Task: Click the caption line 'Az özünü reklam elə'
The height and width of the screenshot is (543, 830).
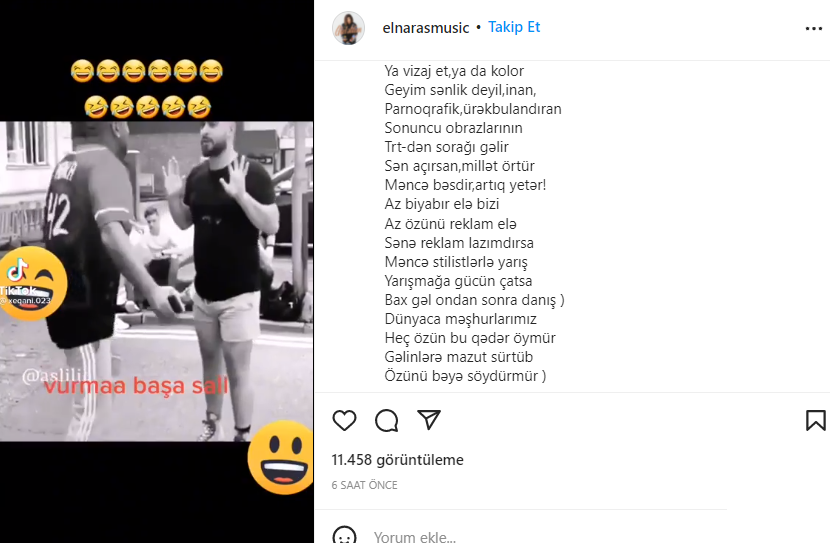Action: point(450,224)
